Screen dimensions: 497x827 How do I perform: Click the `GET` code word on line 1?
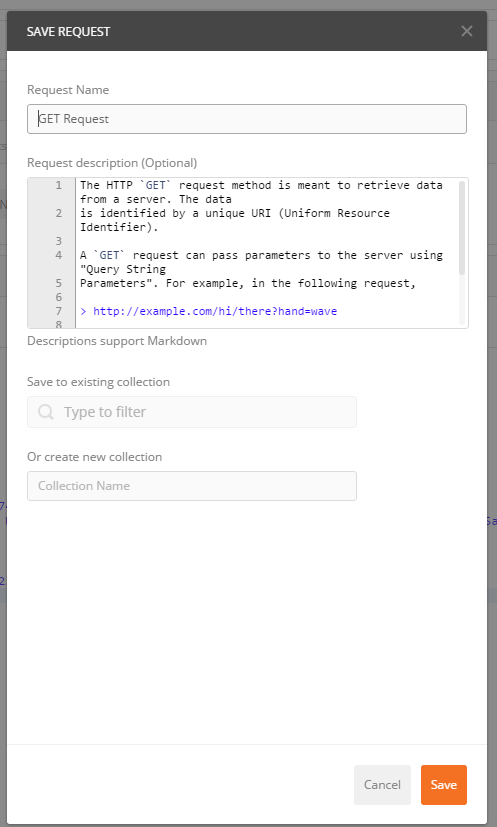pos(156,185)
